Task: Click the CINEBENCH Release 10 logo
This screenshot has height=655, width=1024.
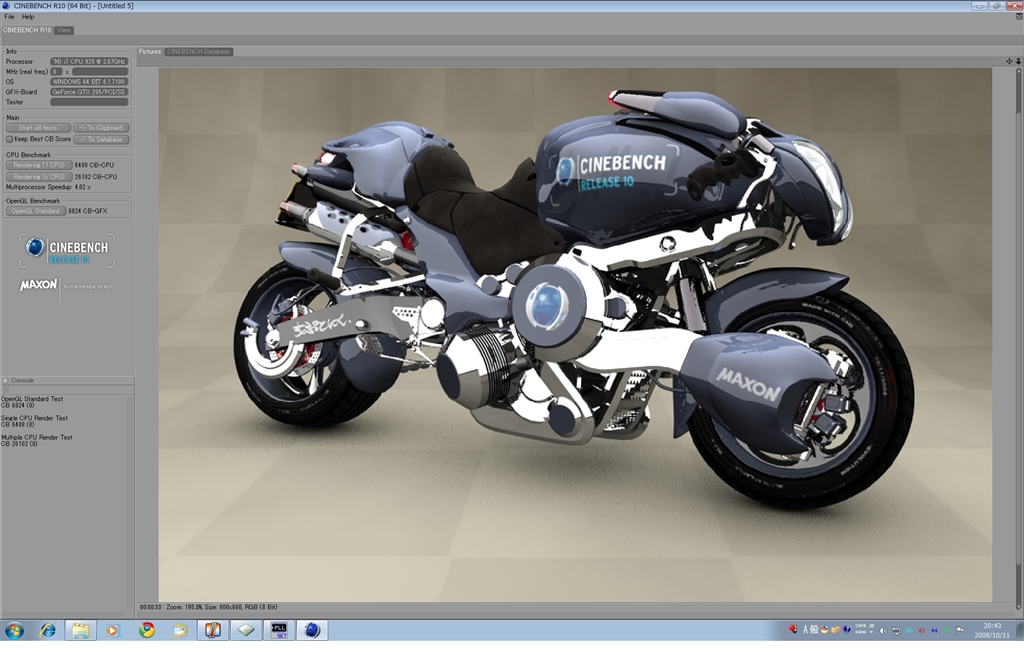Action: click(x=67, y=251)
